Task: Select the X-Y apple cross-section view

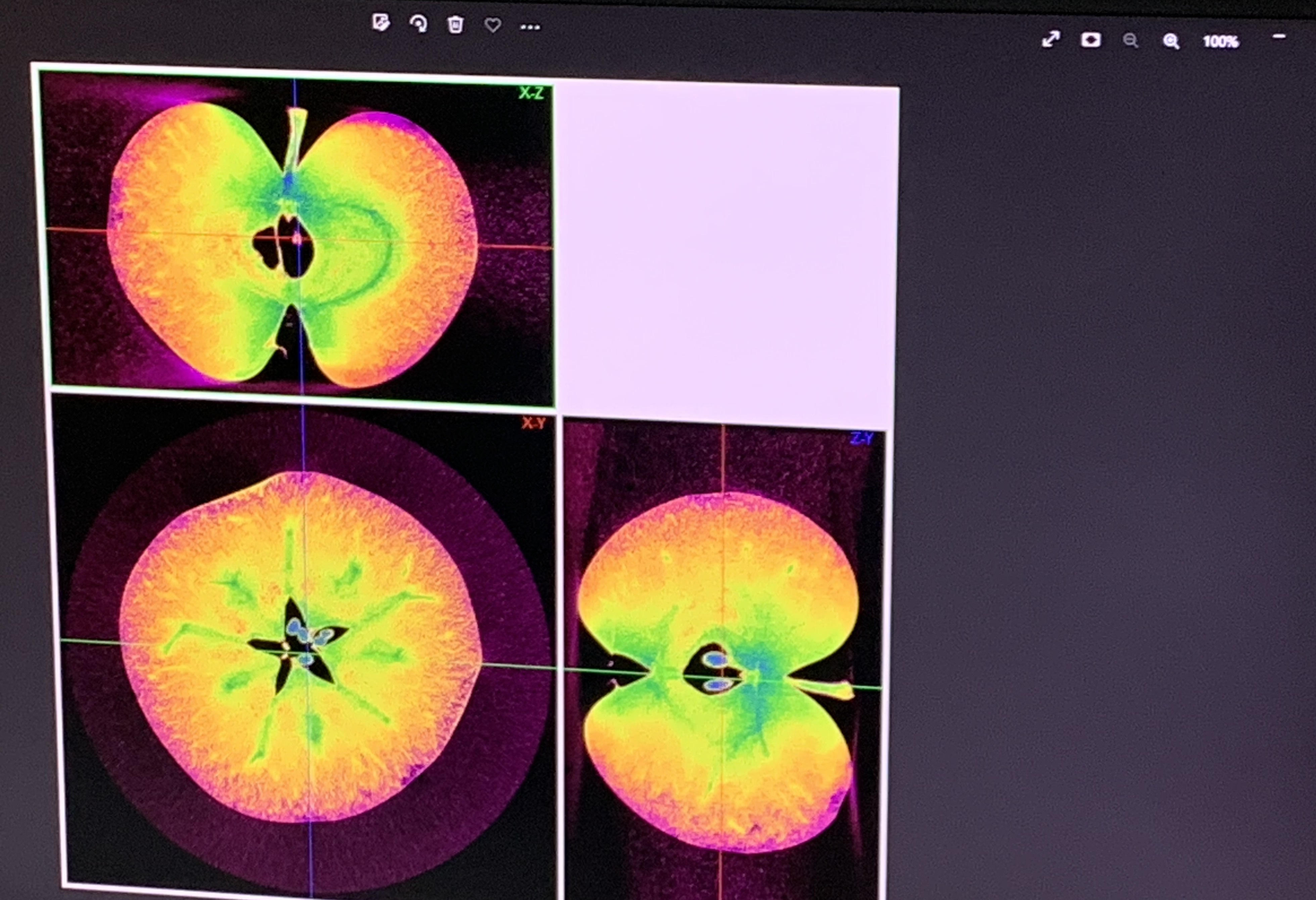Action: point(306,646)
